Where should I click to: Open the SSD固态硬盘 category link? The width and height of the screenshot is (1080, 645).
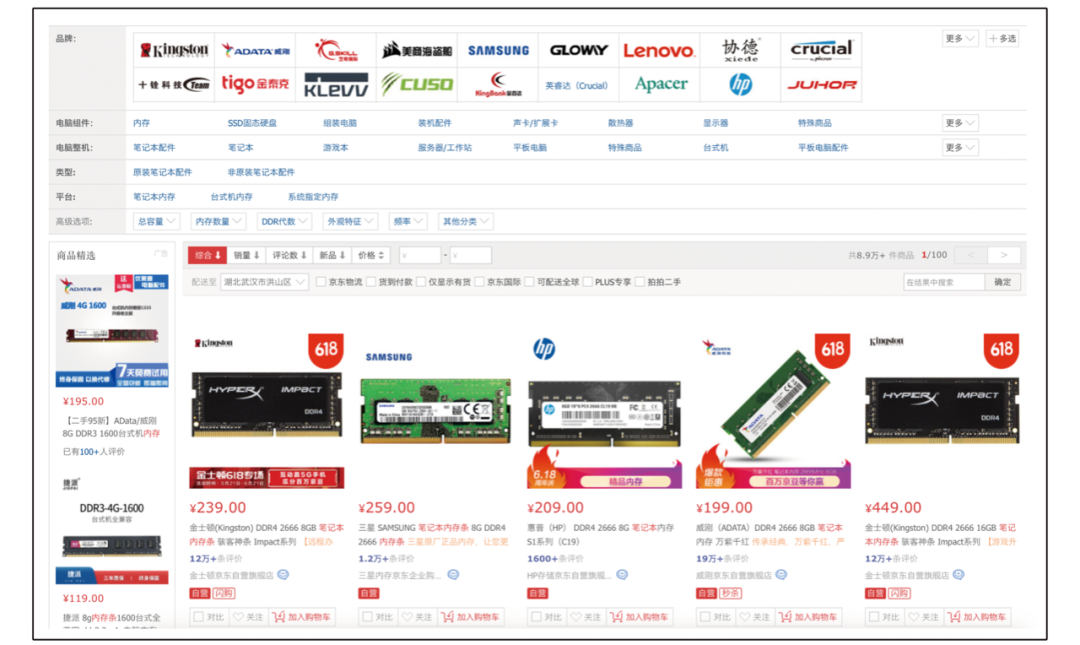coord(252,123)
